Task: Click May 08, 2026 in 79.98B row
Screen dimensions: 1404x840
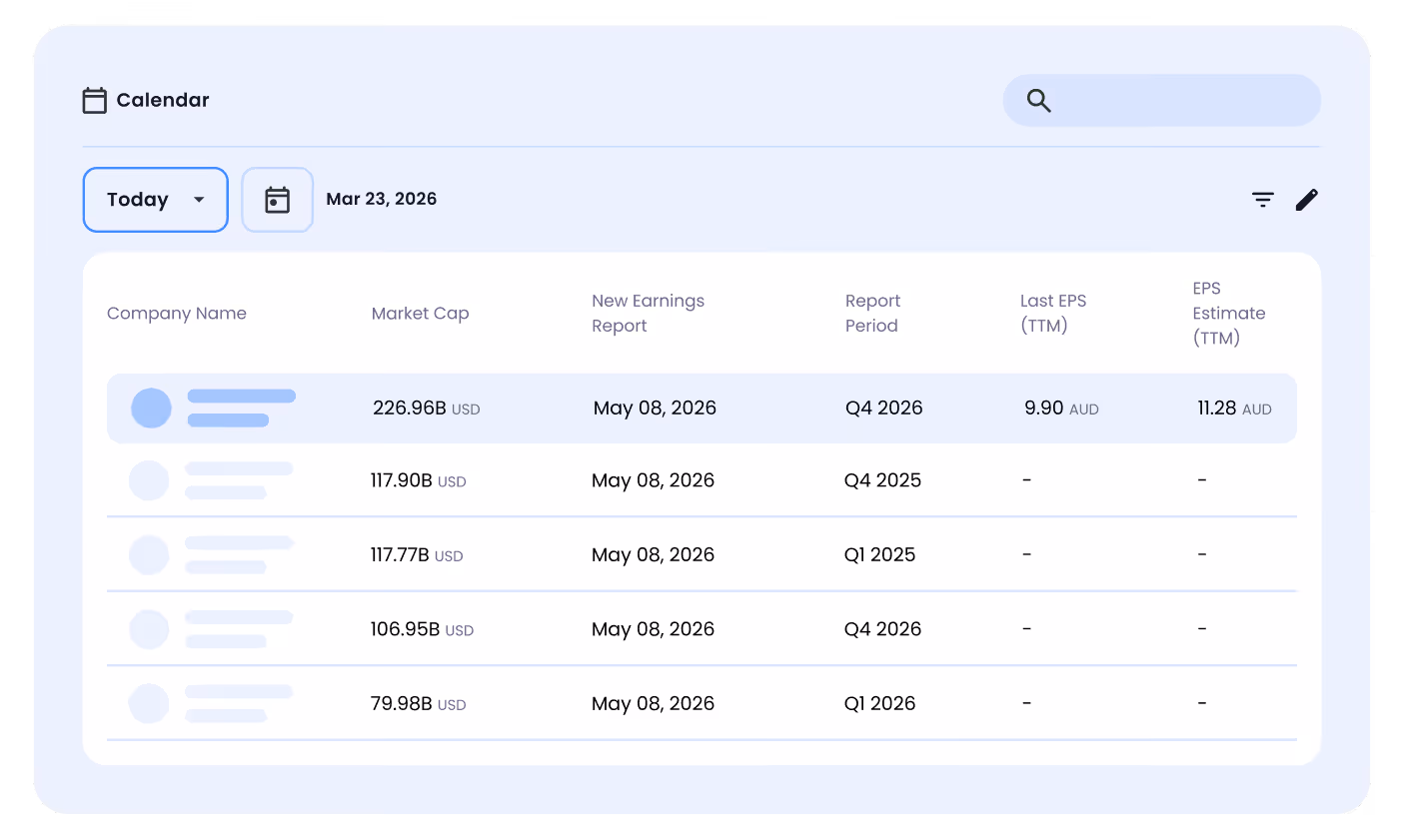Action: click(x=653, y=703)
